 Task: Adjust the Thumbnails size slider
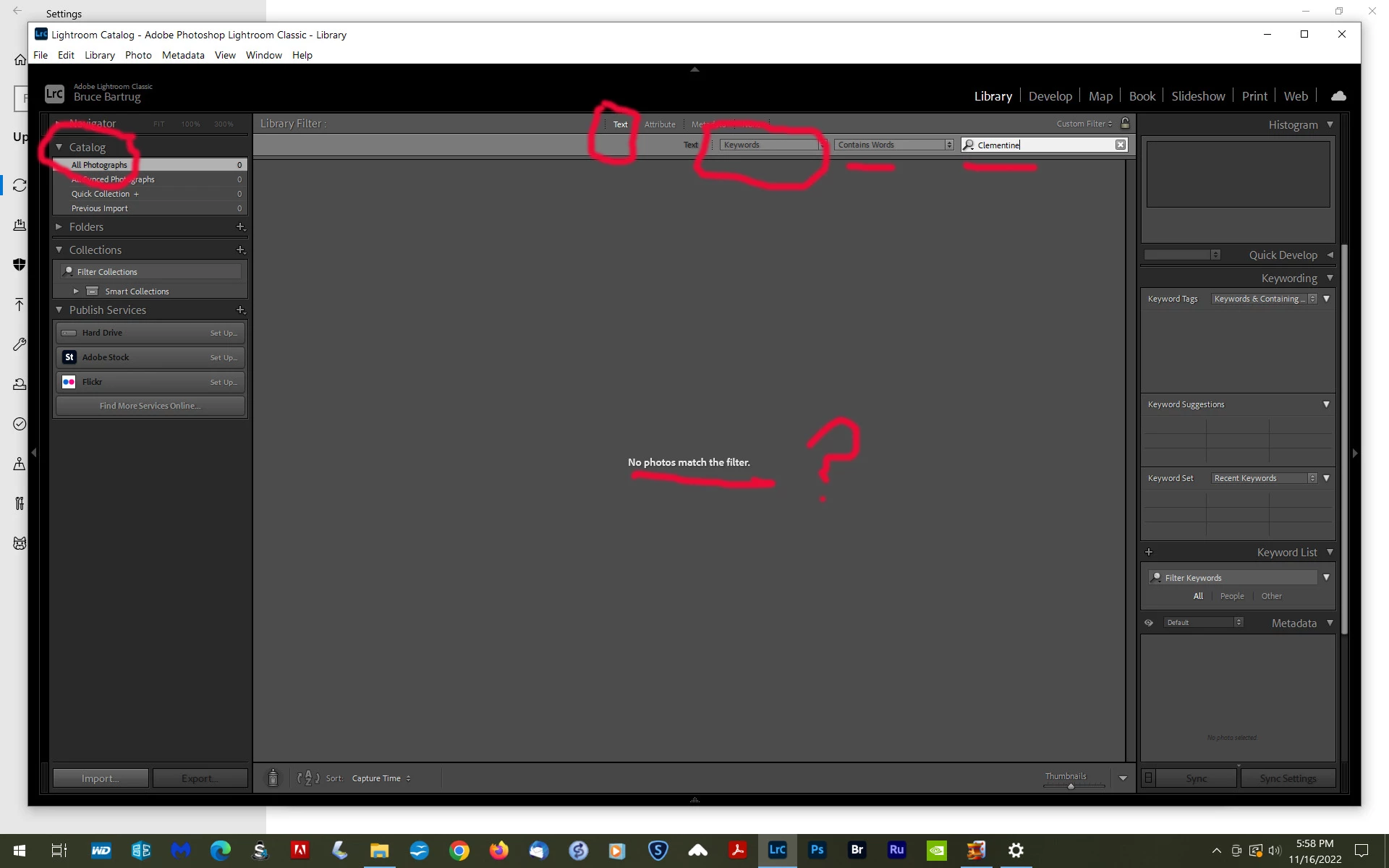1071,786
